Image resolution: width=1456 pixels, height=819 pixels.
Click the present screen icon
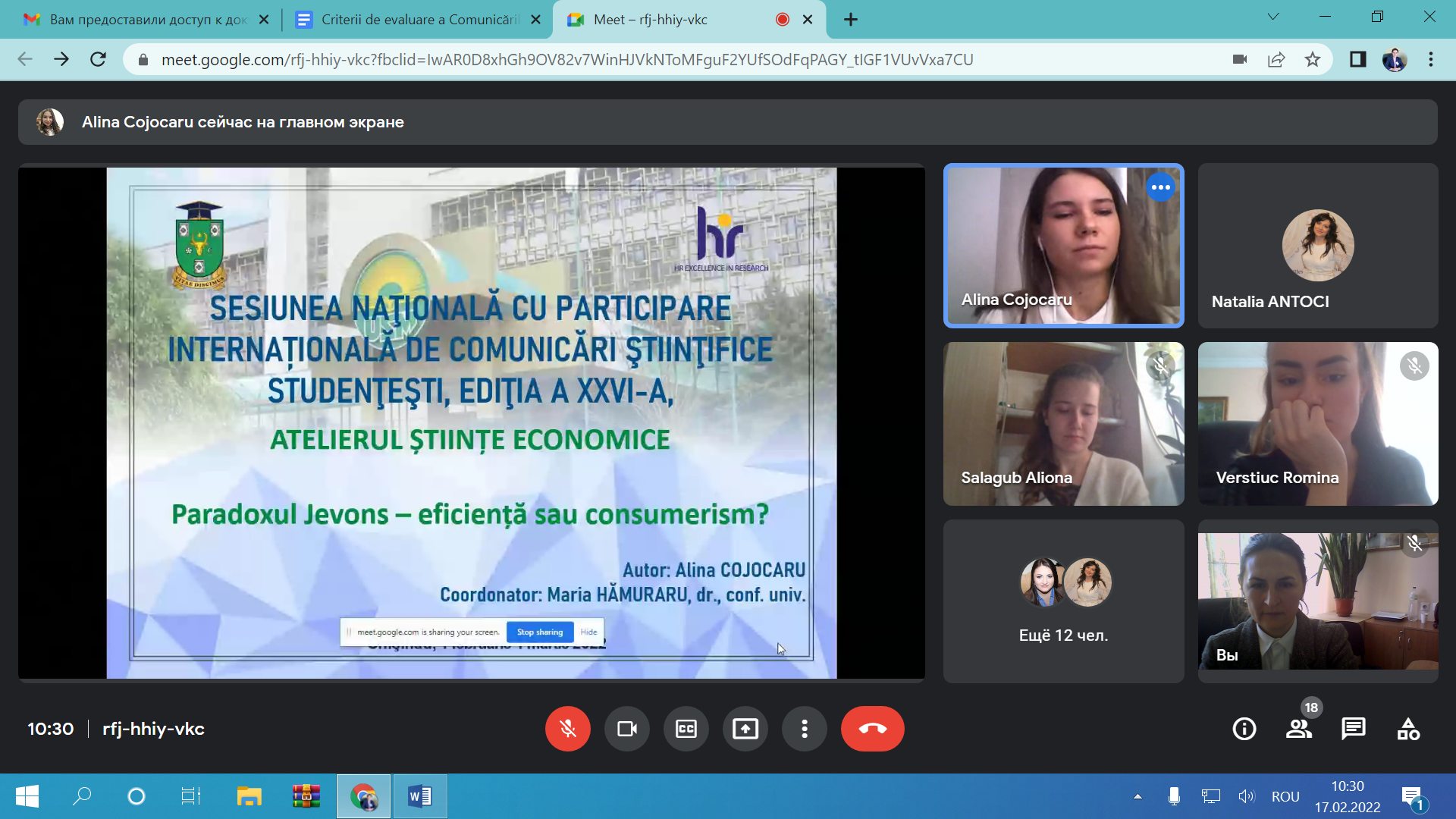[x=745, y=729]
